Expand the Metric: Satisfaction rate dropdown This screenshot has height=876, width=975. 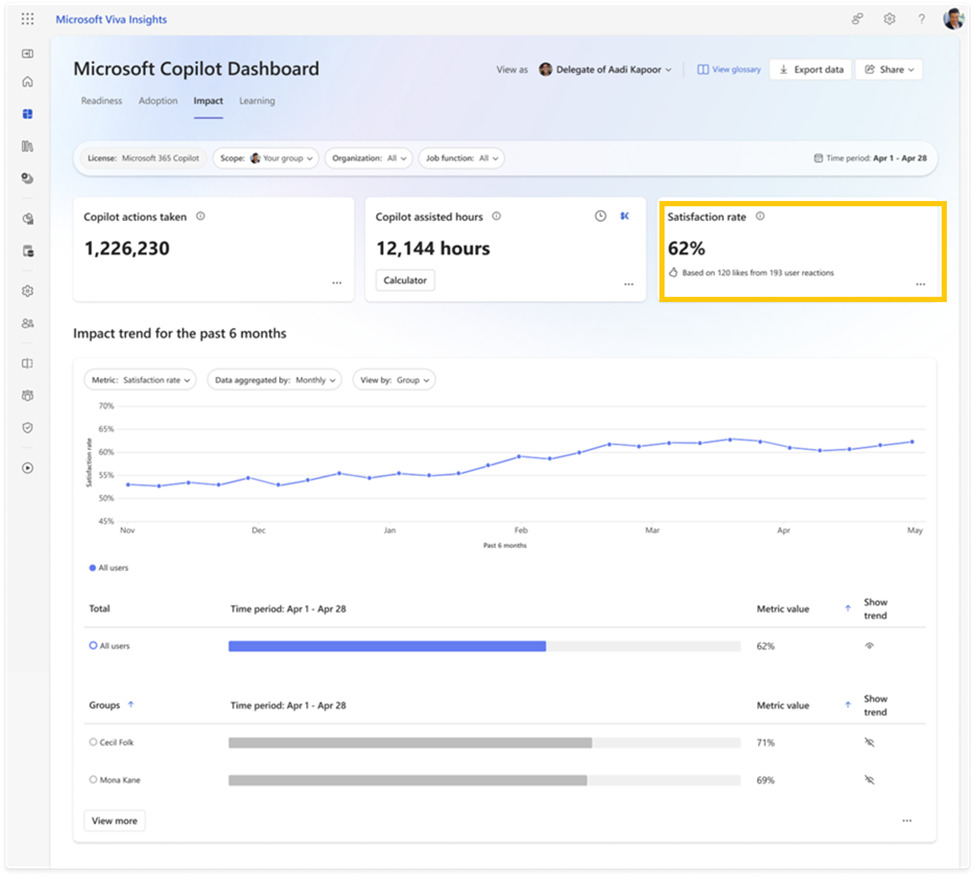[141, 380]
